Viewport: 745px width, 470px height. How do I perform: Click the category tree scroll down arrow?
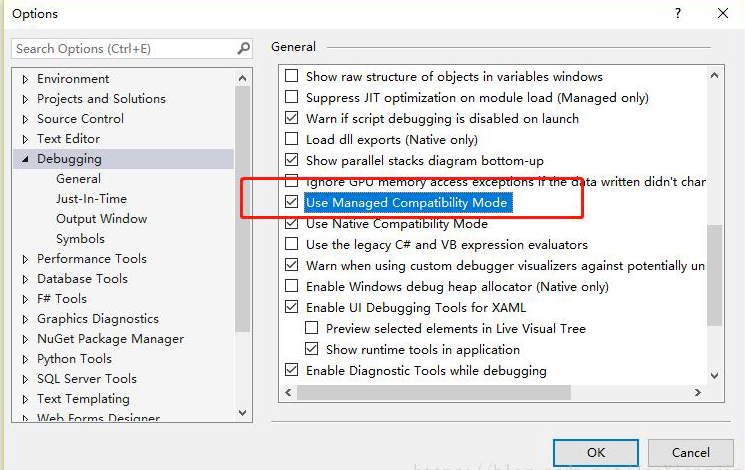coord(242,412)
